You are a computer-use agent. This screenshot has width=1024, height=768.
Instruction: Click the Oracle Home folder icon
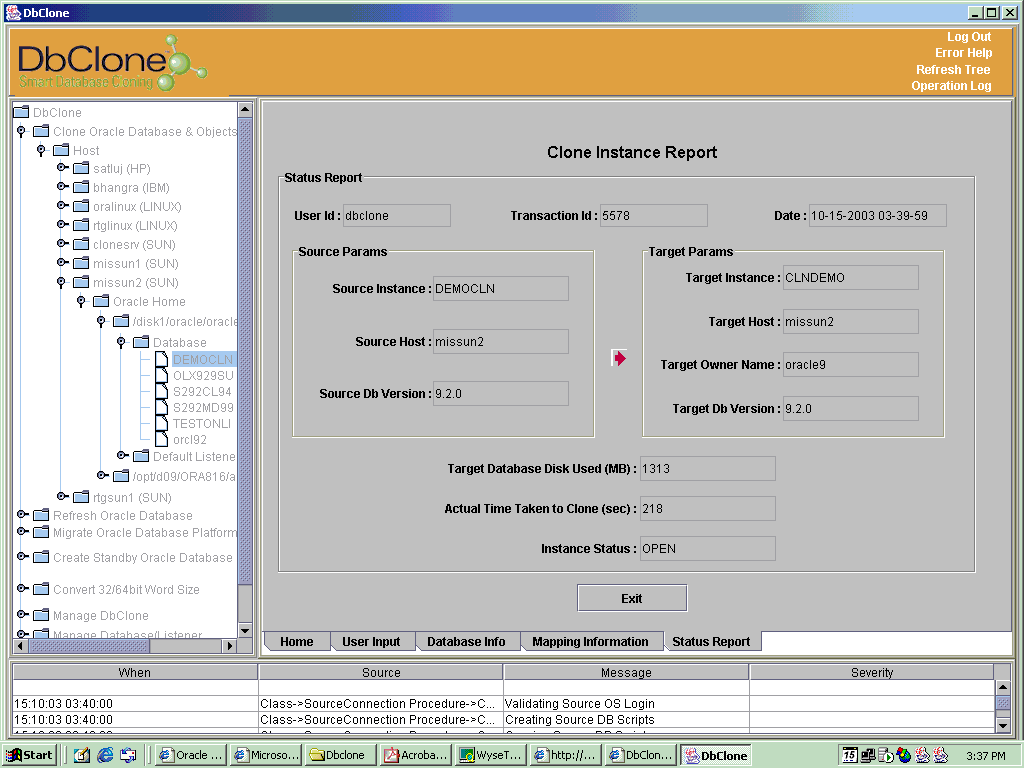[101, 301]
